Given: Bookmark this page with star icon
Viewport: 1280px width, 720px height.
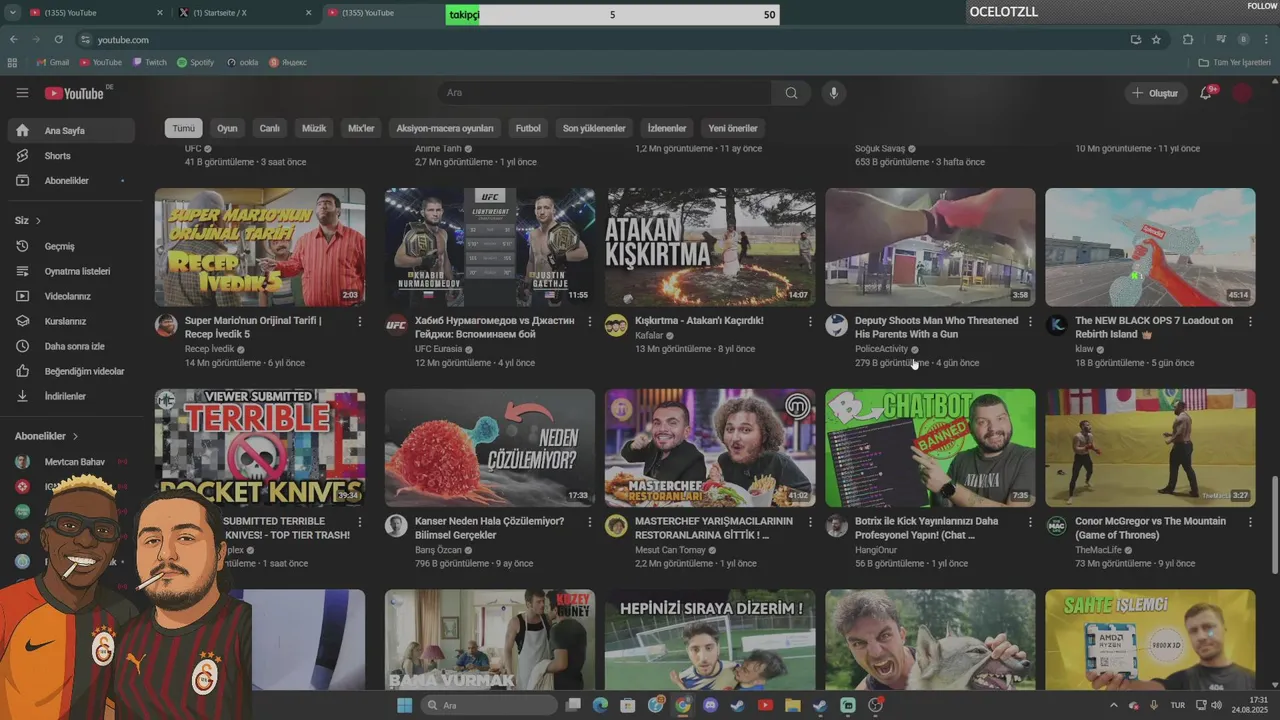Looking at the screenshot, I should (1156, 39).
